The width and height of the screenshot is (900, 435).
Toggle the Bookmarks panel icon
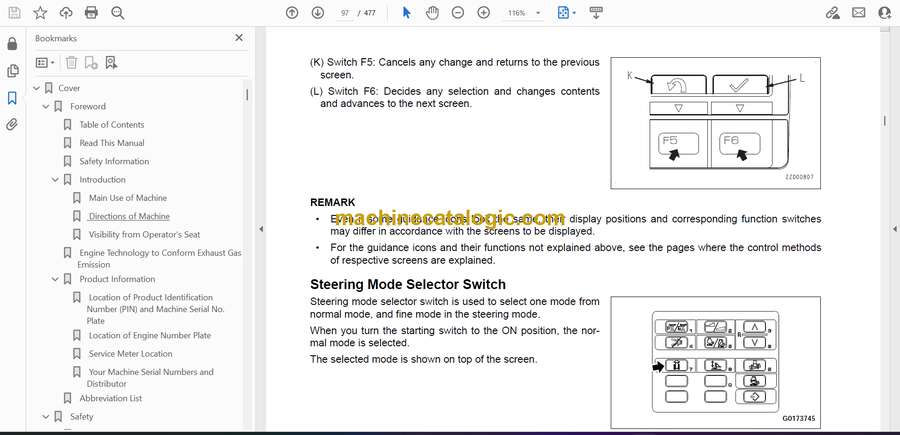(x=12, y=98)
